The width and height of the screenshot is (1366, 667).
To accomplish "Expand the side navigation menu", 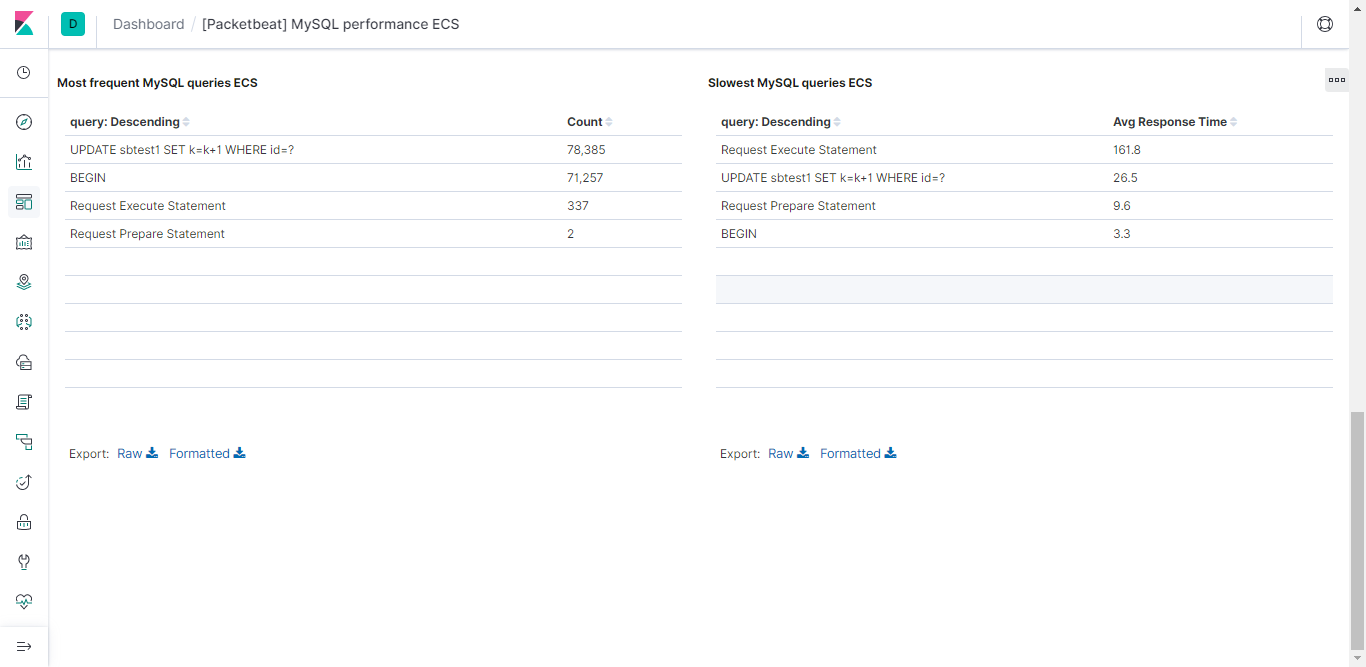I will [x=24, y=646].
